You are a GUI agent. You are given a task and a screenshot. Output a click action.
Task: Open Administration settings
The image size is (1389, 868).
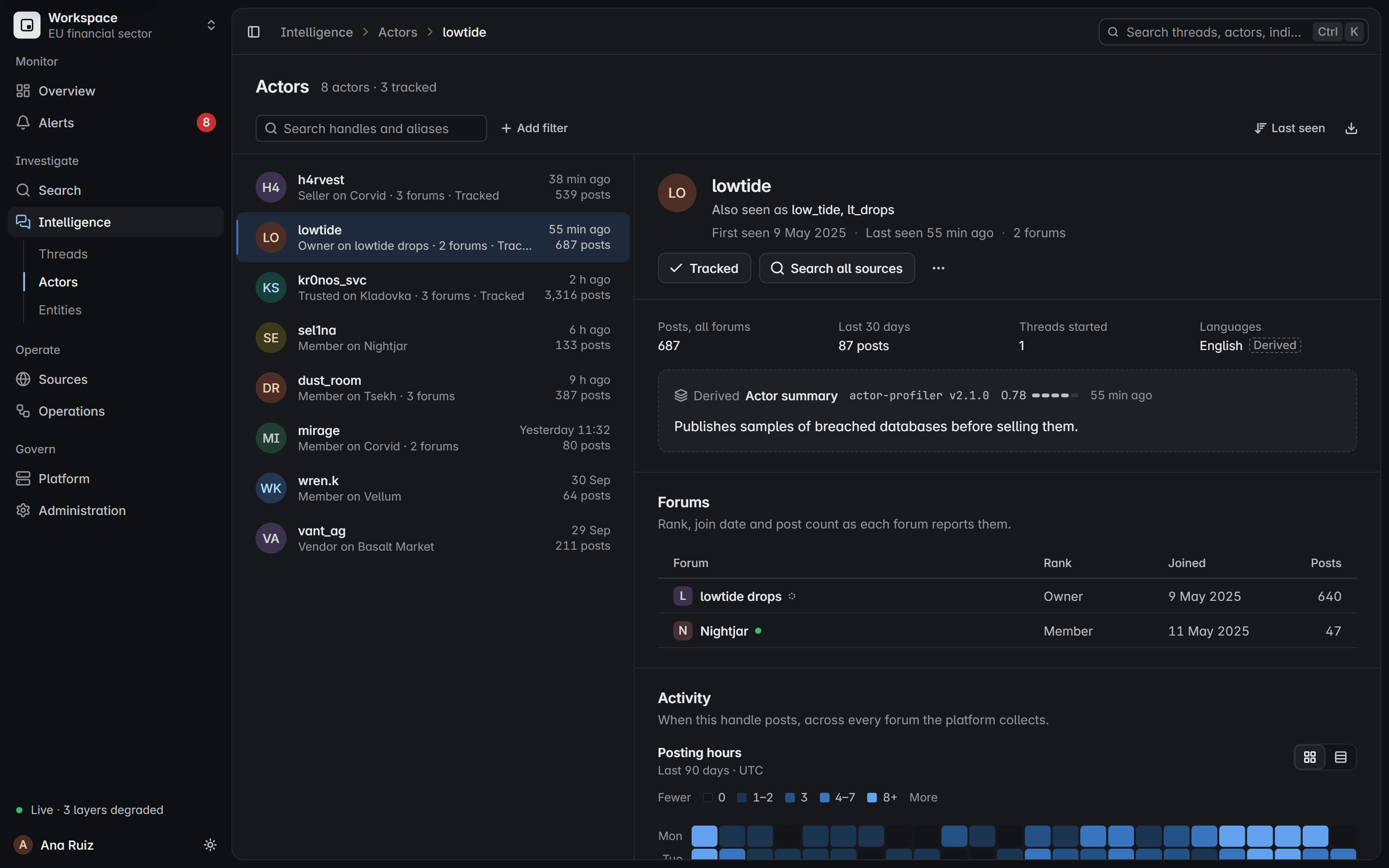(x=115, y=510)
